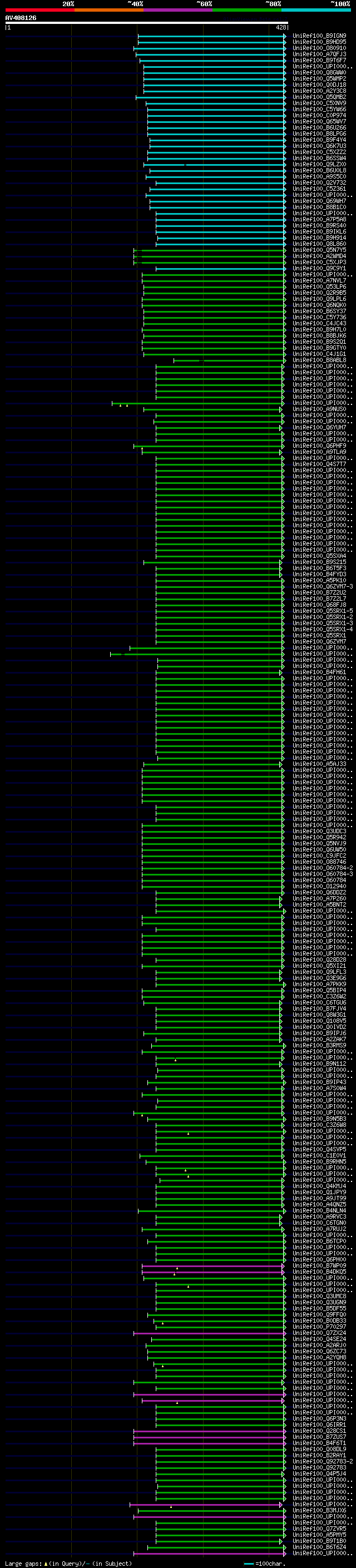356x1568 pixels.
Task: Select hit label UniRef100_Q28D28
Action: pos(319,960)
